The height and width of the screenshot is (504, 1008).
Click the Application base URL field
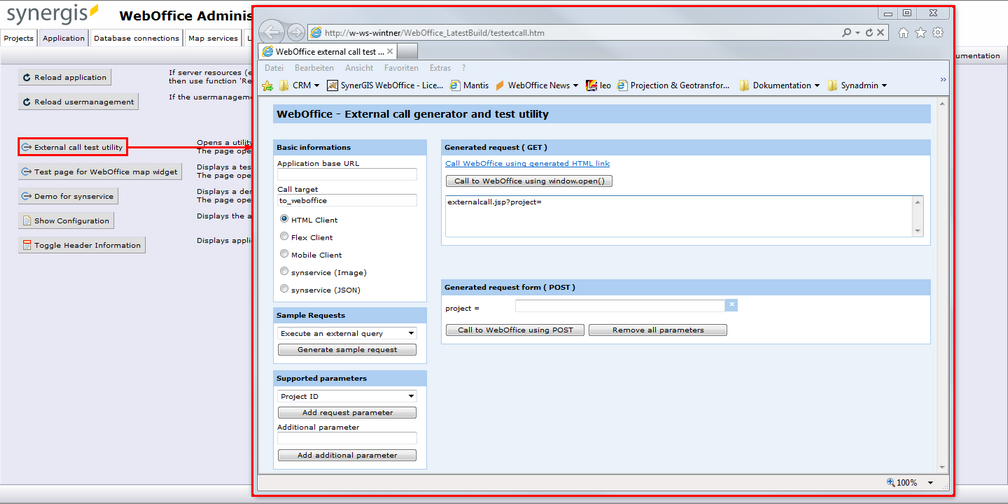click(347, 174)
